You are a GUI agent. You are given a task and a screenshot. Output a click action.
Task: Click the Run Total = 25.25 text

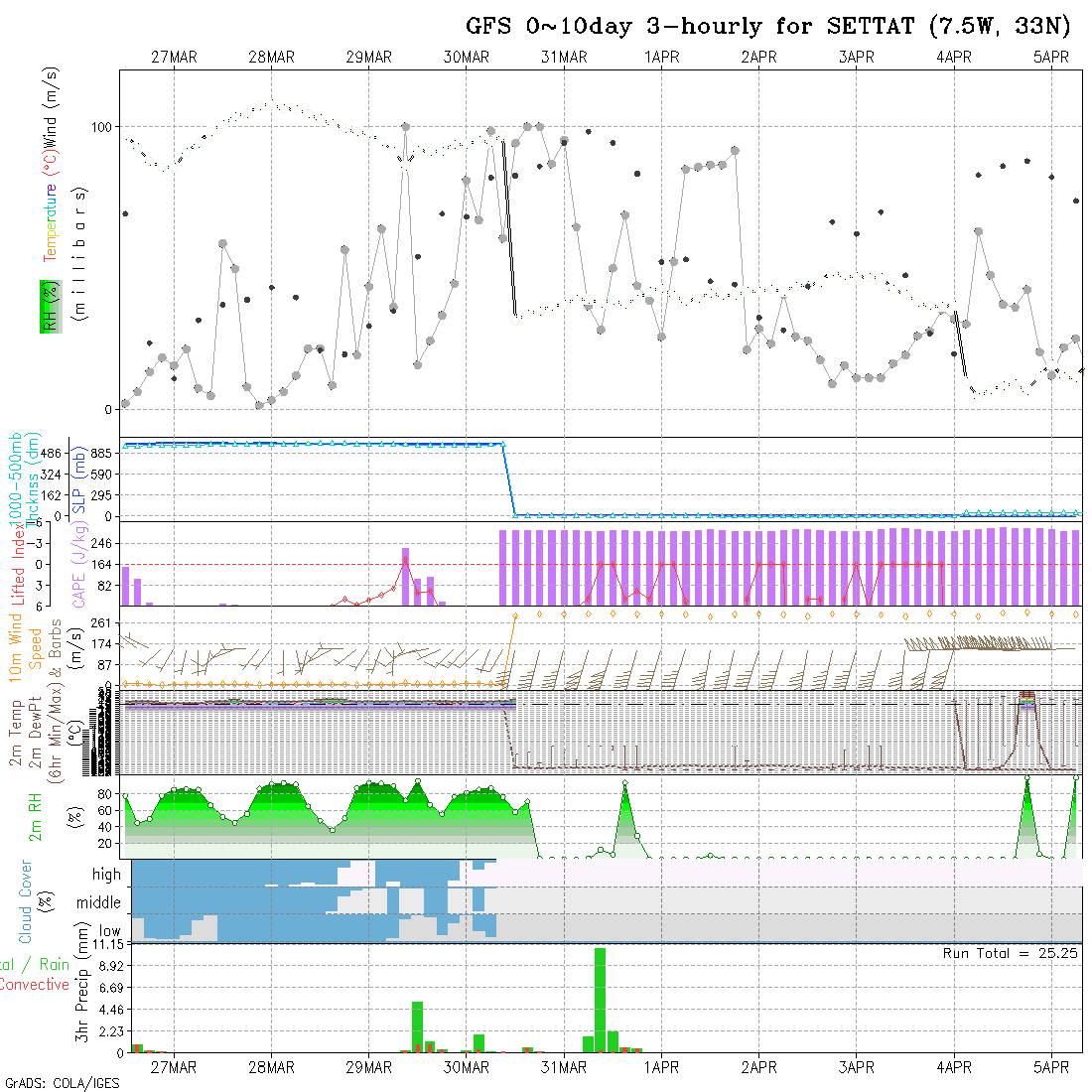pyautogui.click(x=1011, y=953)
